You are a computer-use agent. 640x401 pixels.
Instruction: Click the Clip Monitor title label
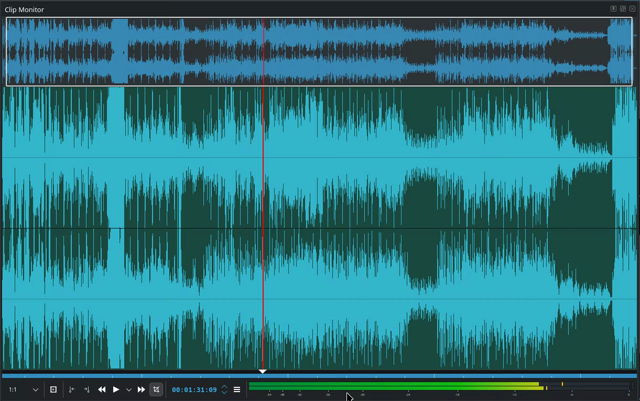point(24,9)
